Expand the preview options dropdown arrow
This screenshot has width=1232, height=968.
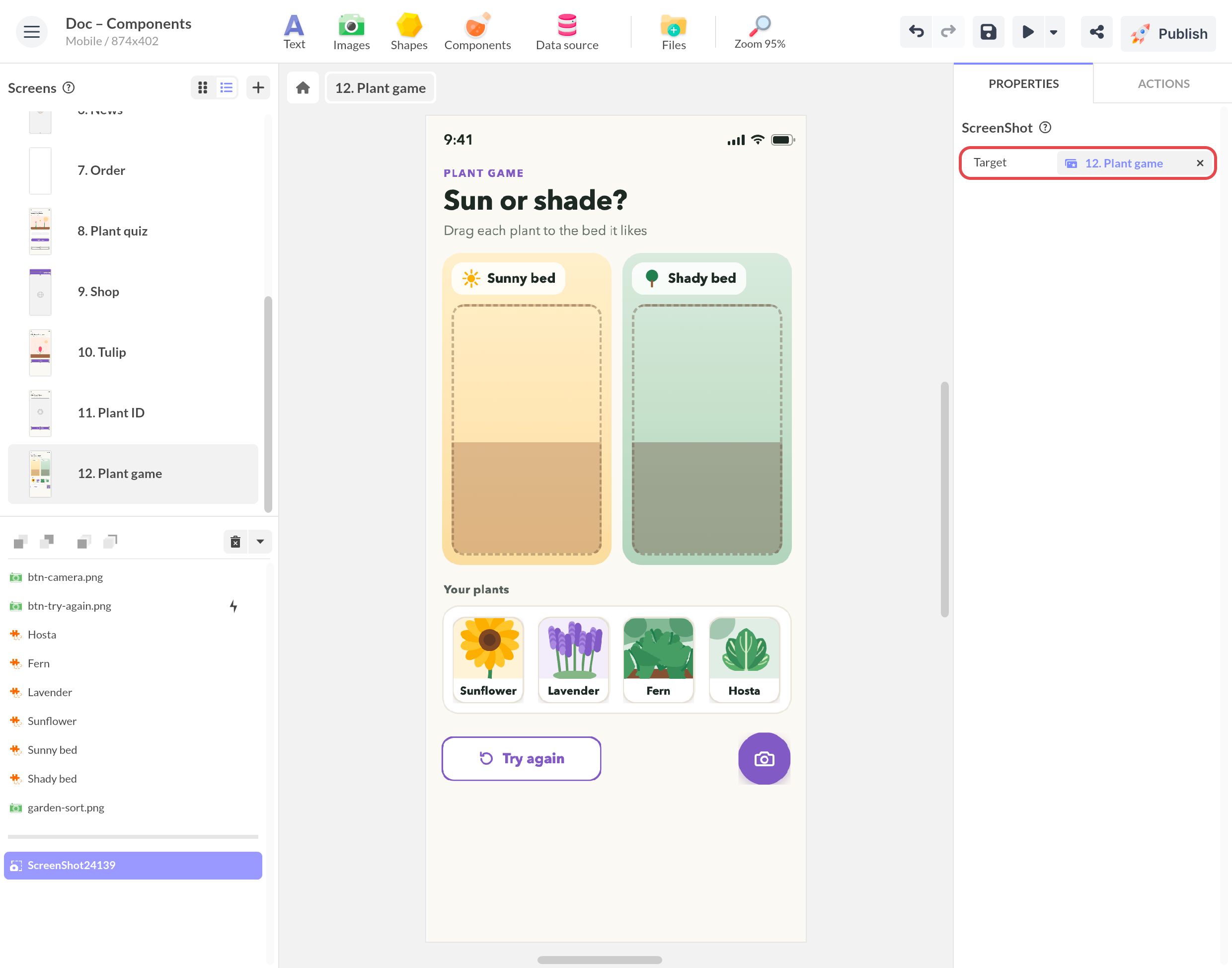pyautogui.click(x=1054, y=32)
